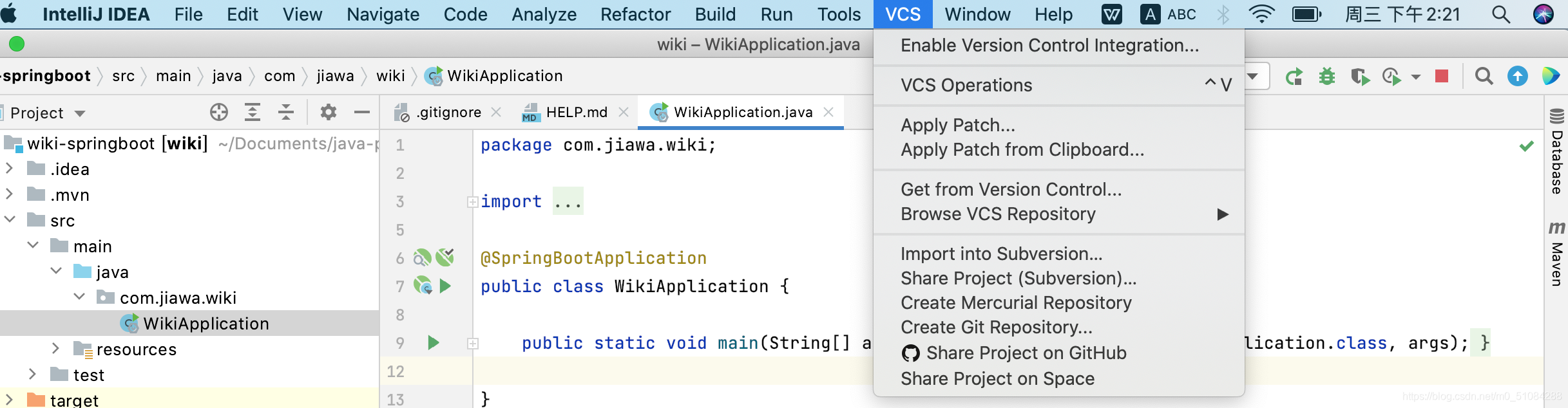
Task: Unfold the collapsed import block
Action: pos(472,202)
